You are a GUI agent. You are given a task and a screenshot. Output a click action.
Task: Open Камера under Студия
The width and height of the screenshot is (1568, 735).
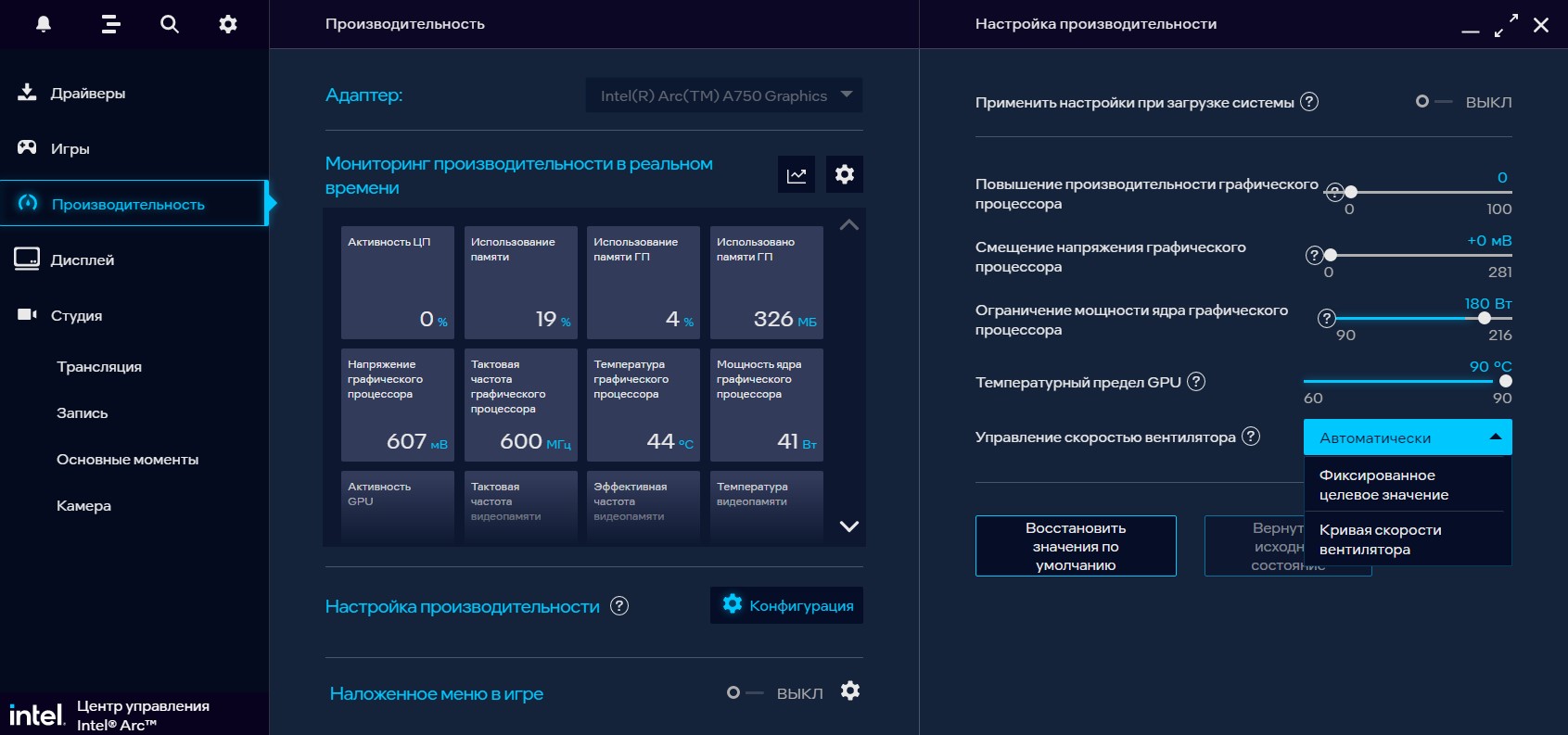[x=83, y=505]
